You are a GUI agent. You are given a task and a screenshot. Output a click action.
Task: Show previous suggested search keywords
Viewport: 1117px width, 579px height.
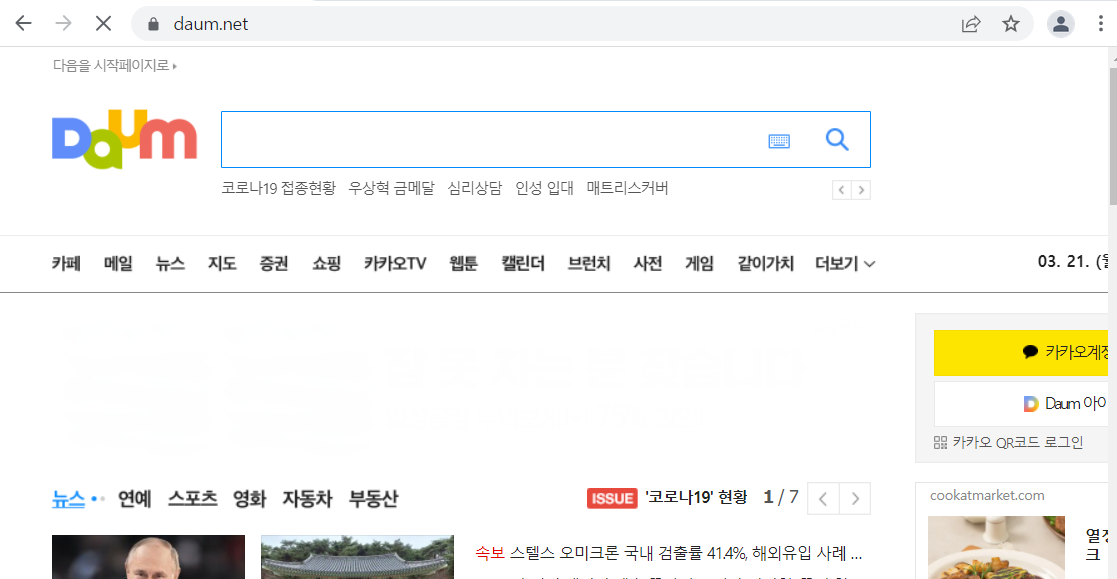click(x=842, y=190)
